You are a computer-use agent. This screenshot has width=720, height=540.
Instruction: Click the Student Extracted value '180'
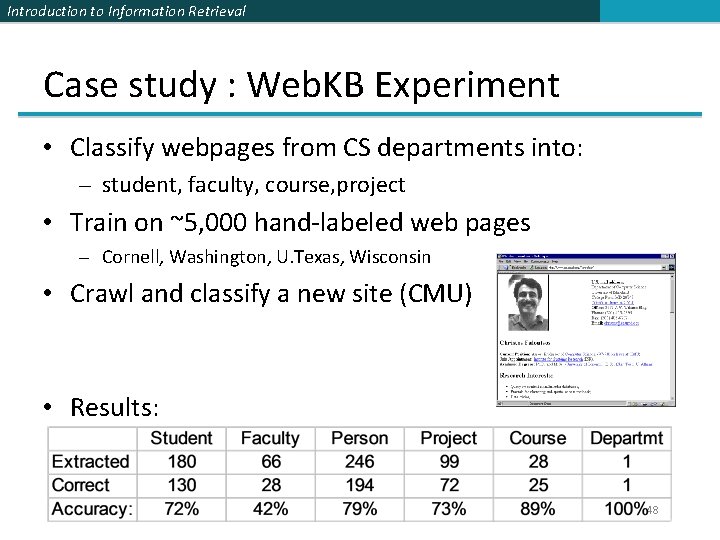[182, 462]
